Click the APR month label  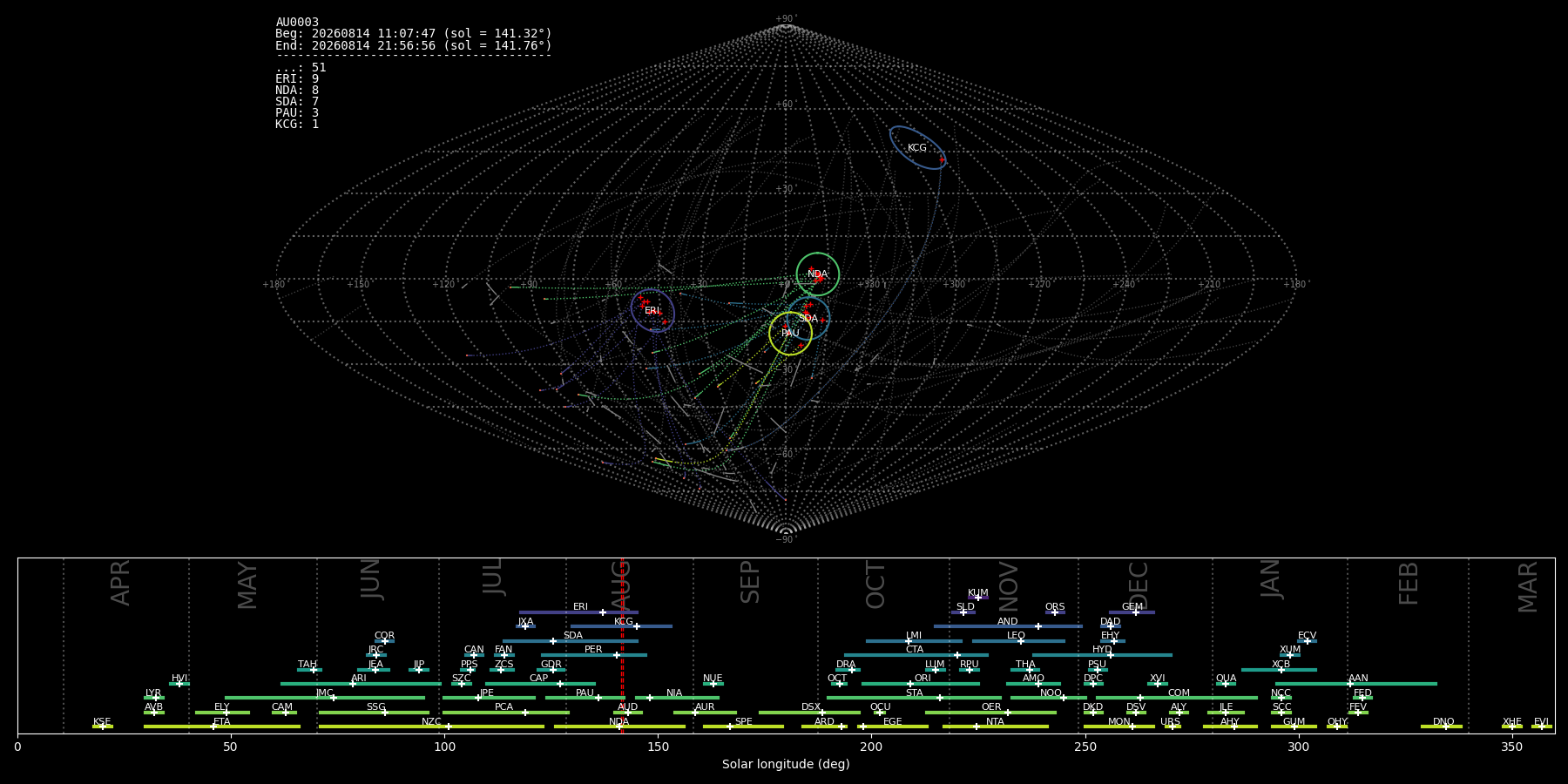click(x=120, y=583)
